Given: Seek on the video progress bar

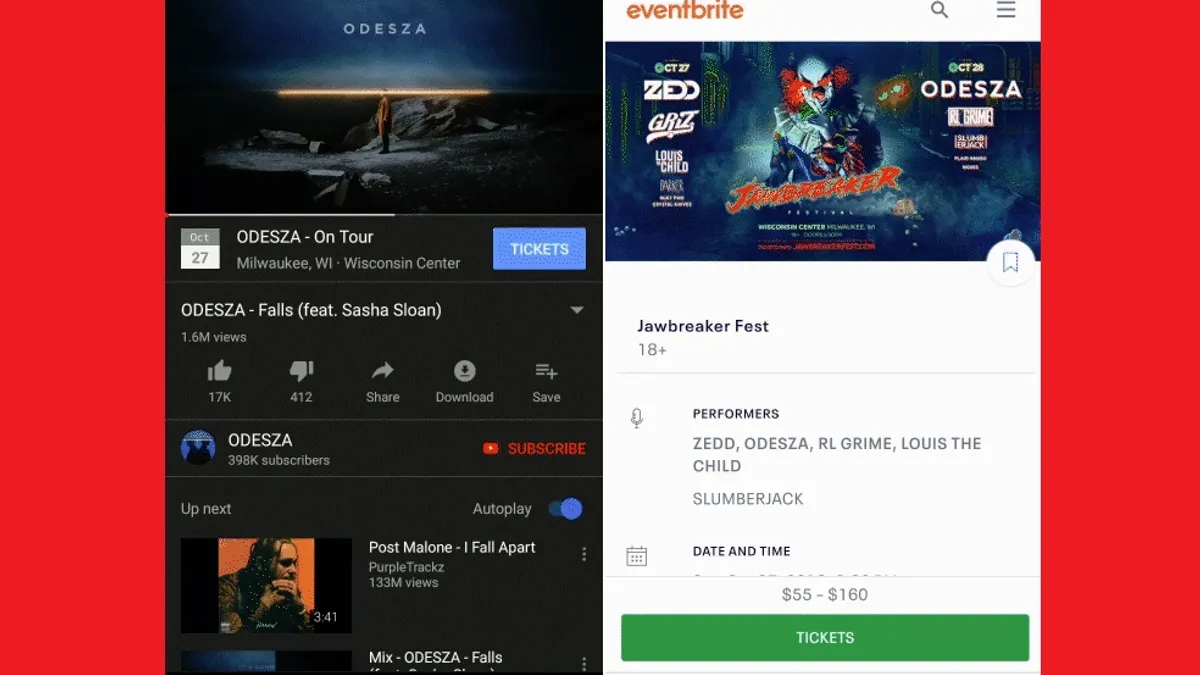Looking at the screenshot, I should 384,214.
